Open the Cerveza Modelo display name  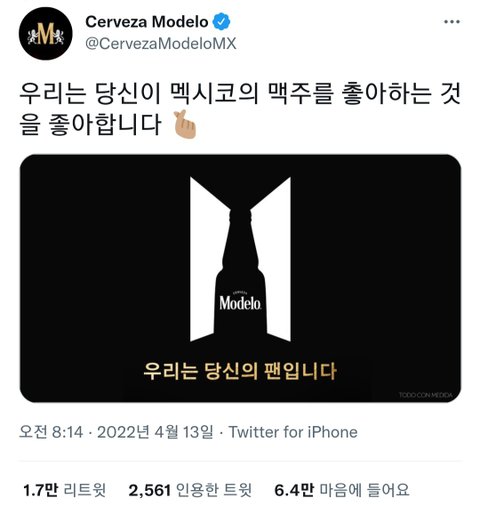pyautogui.click(x=147, y=22)
